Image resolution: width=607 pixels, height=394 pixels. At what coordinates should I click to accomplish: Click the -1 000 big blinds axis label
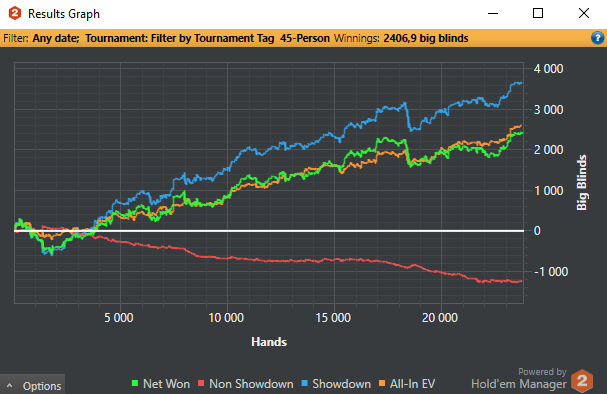[x=551, y=271]
